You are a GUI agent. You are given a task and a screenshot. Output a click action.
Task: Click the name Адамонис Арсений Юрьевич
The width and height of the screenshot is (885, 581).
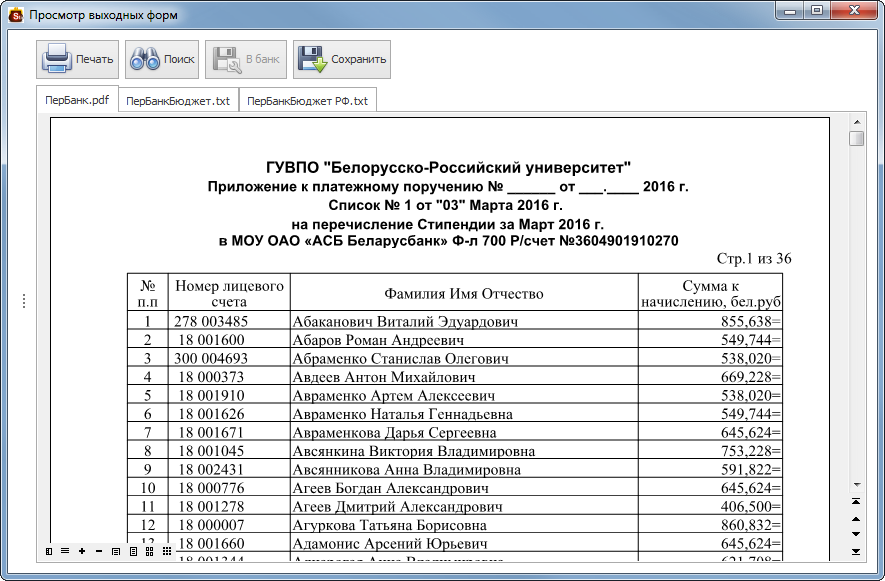point(390,544)
